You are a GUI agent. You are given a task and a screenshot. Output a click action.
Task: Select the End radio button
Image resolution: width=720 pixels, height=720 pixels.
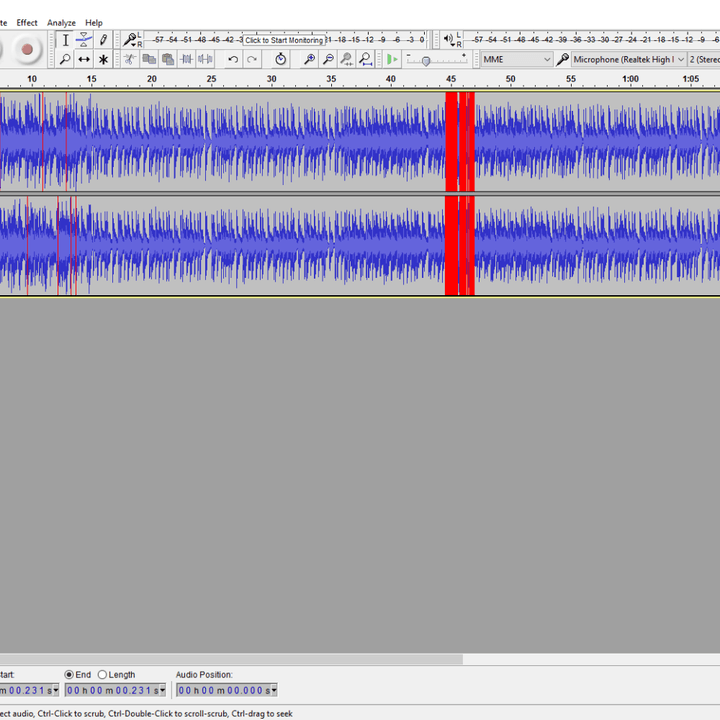(x=69, y=675)
